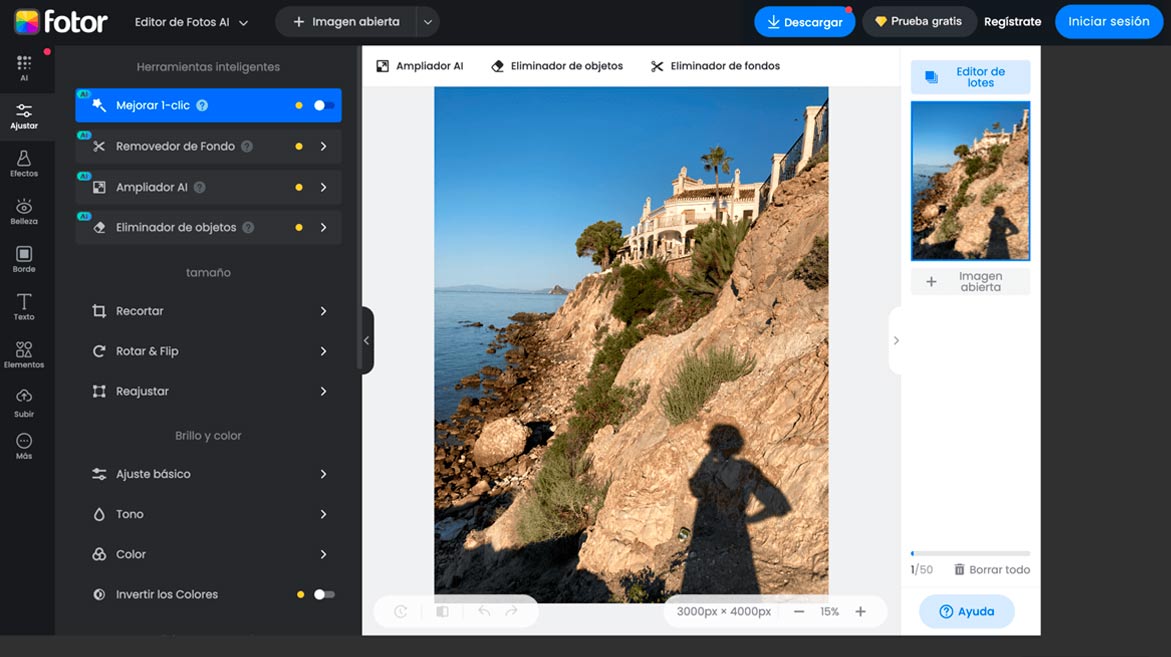Open the Borde sidebar icon
Viewport: 1171px width, 657px height.
24,259
